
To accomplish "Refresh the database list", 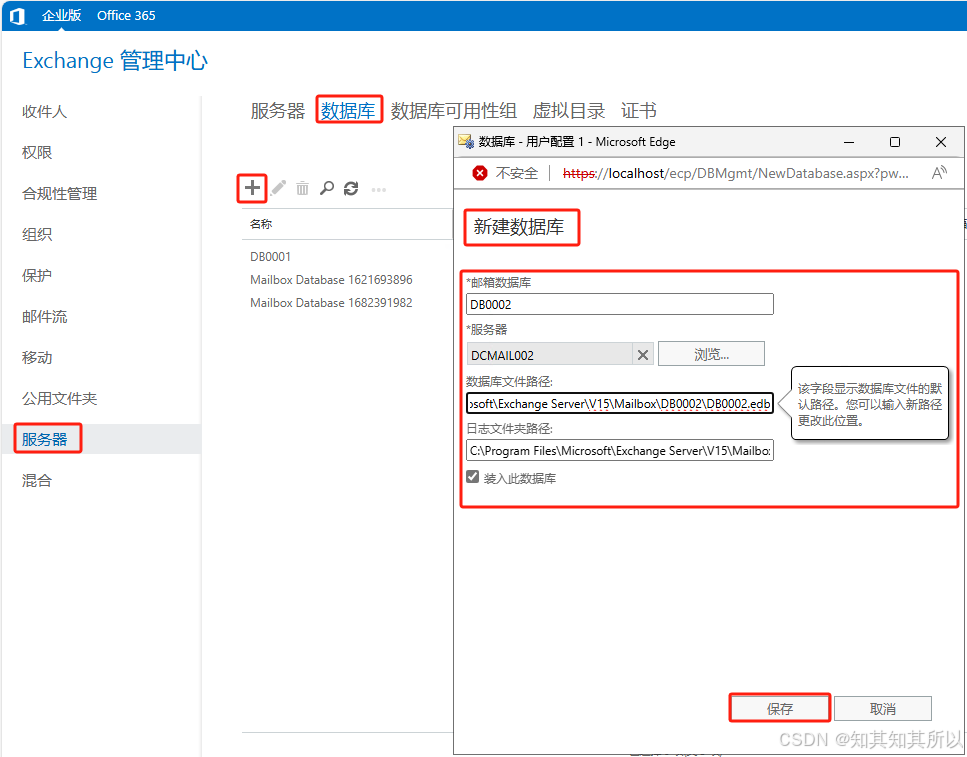I will point(352,188).
